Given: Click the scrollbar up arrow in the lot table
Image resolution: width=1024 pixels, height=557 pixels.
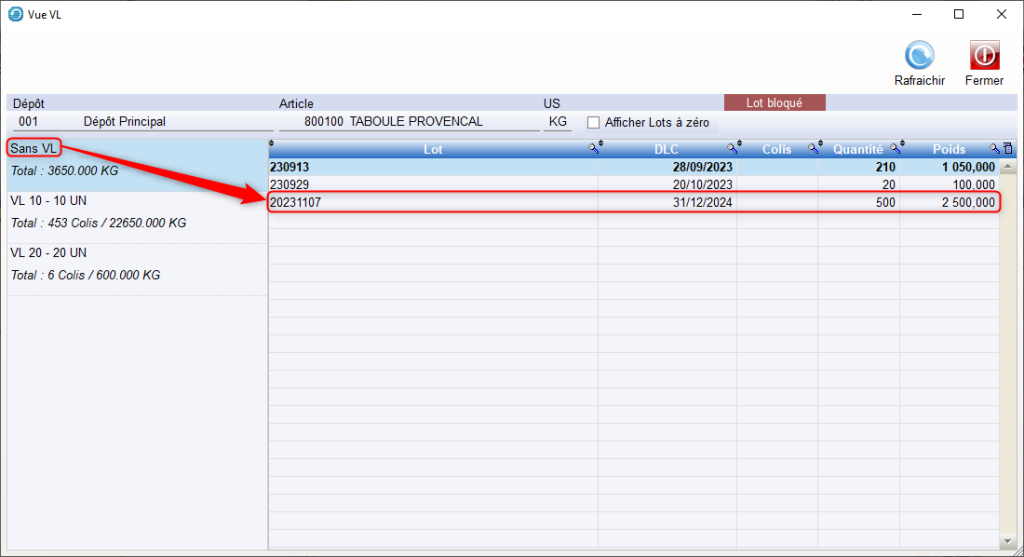Looking at the screenshot, I should click(1007, 167).
